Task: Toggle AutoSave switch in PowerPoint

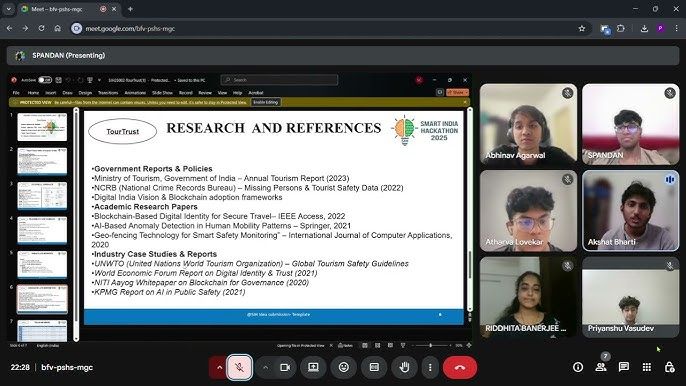Action: point(45,80)
